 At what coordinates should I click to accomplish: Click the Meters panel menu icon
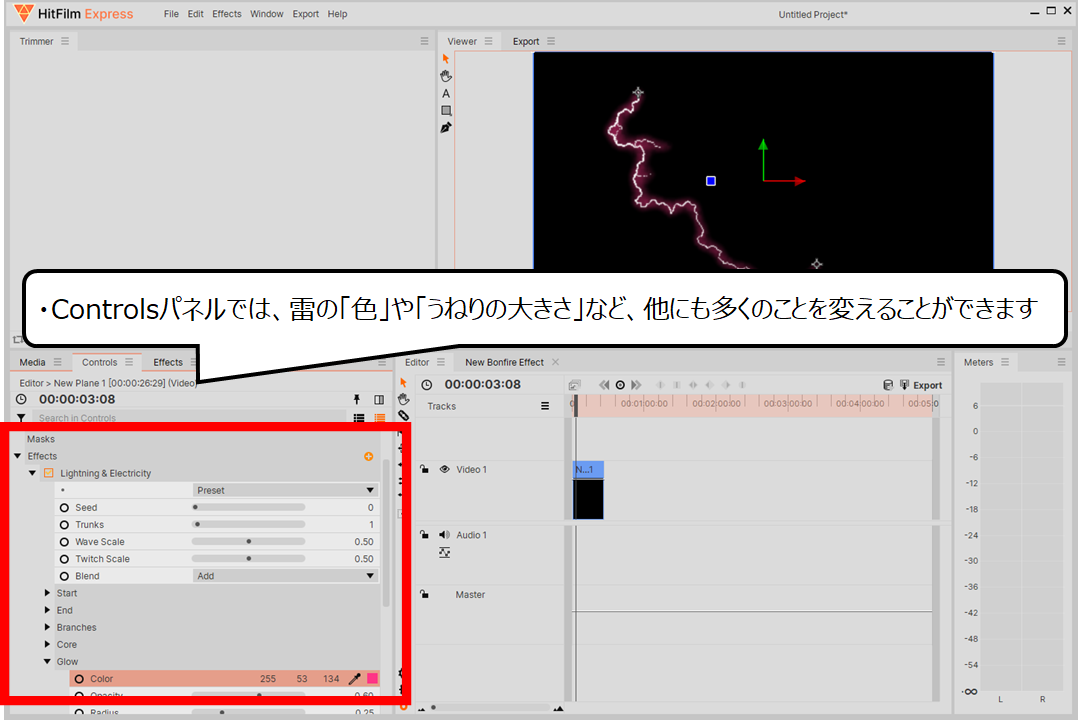pyautogui.click(x=1005, y=362)
